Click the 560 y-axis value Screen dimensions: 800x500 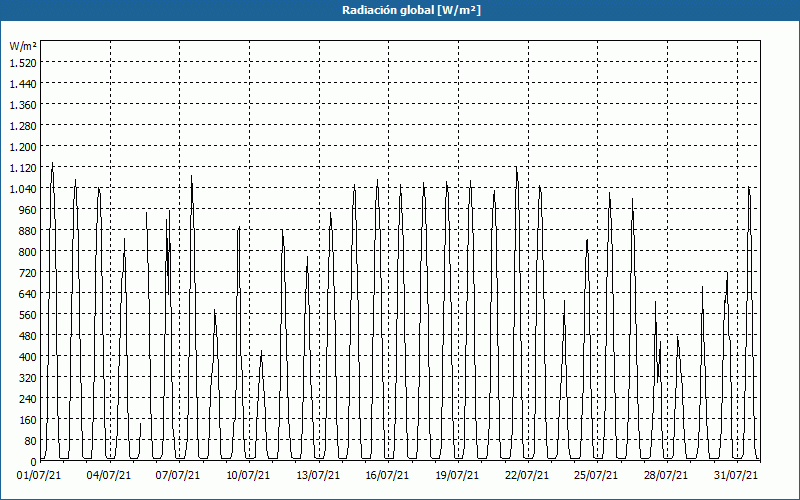(28, 315)
